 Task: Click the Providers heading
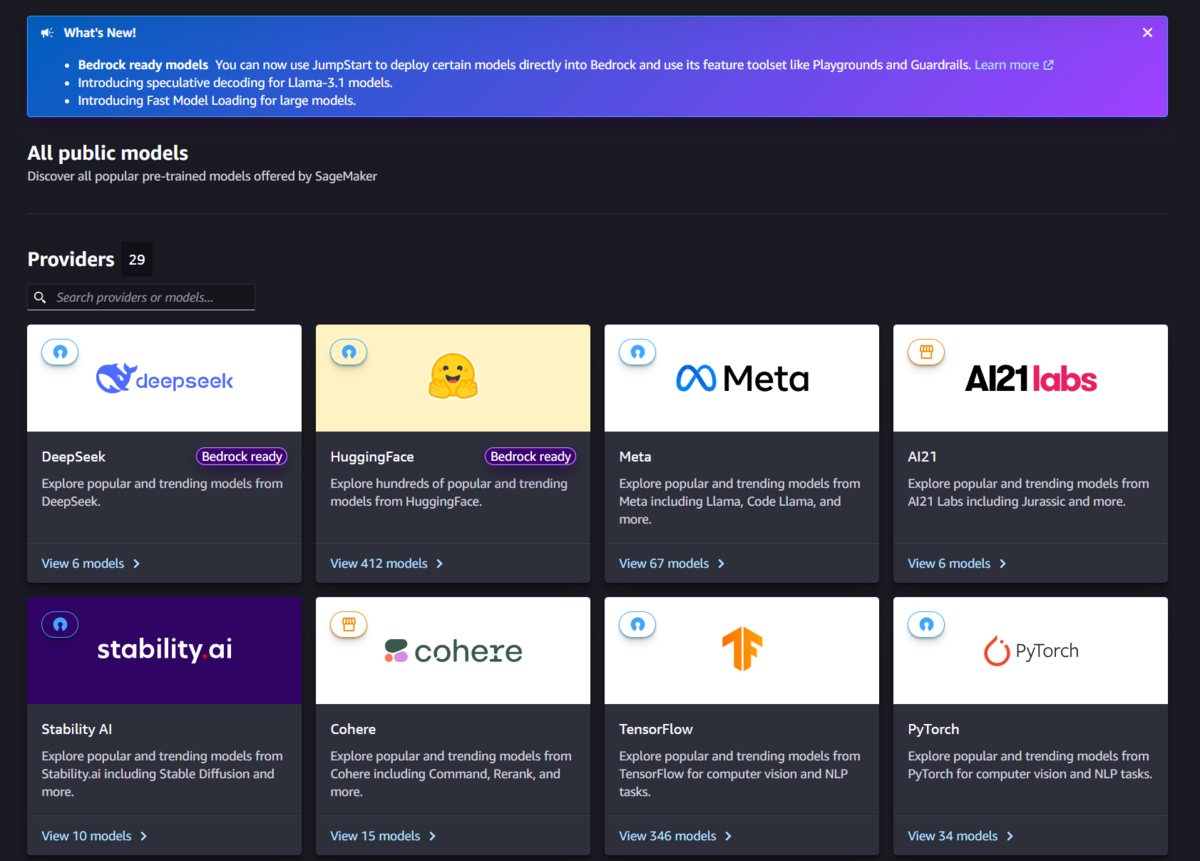click(71, 259)
